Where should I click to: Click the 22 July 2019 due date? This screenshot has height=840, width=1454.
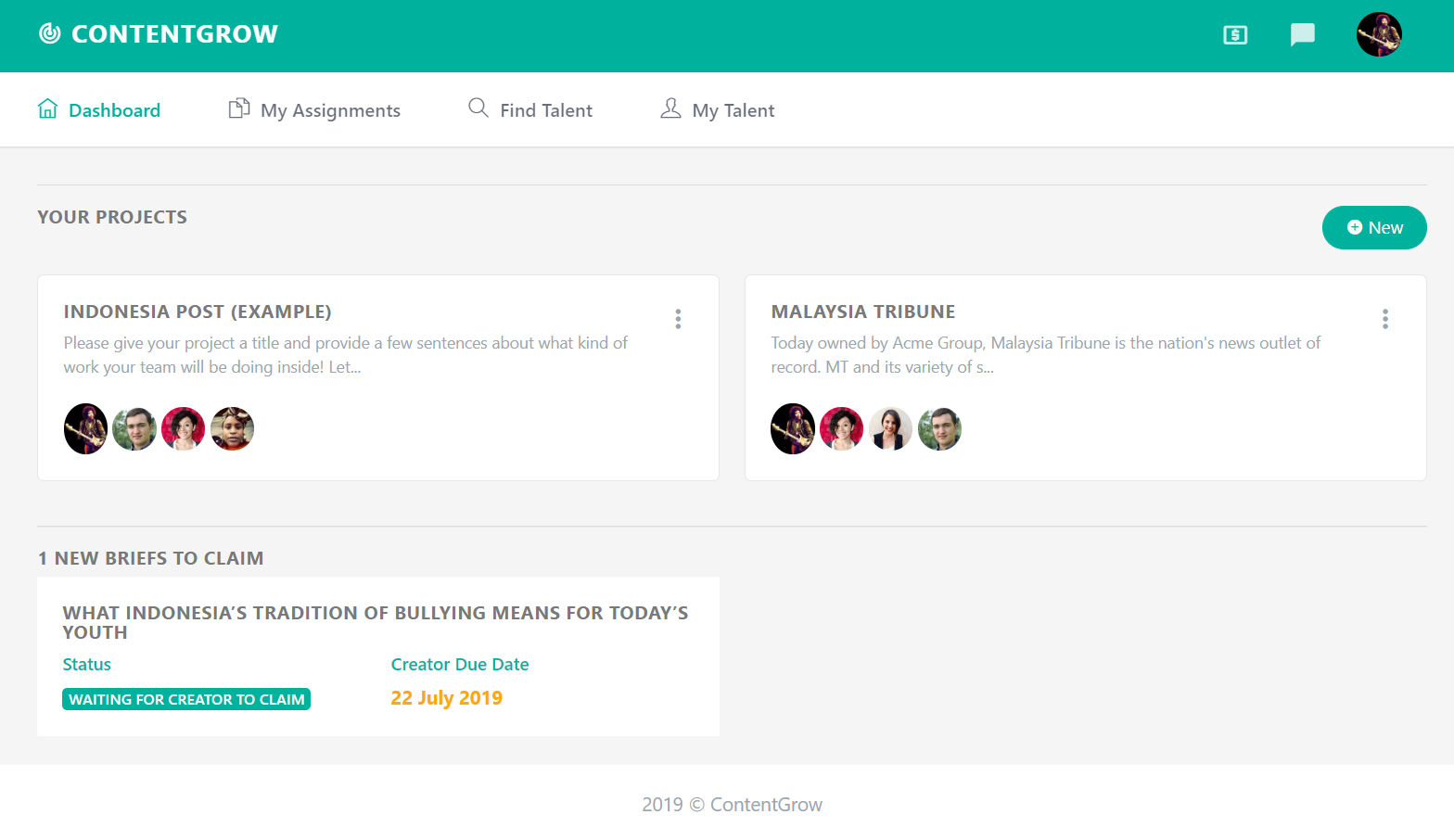(446, 698)
